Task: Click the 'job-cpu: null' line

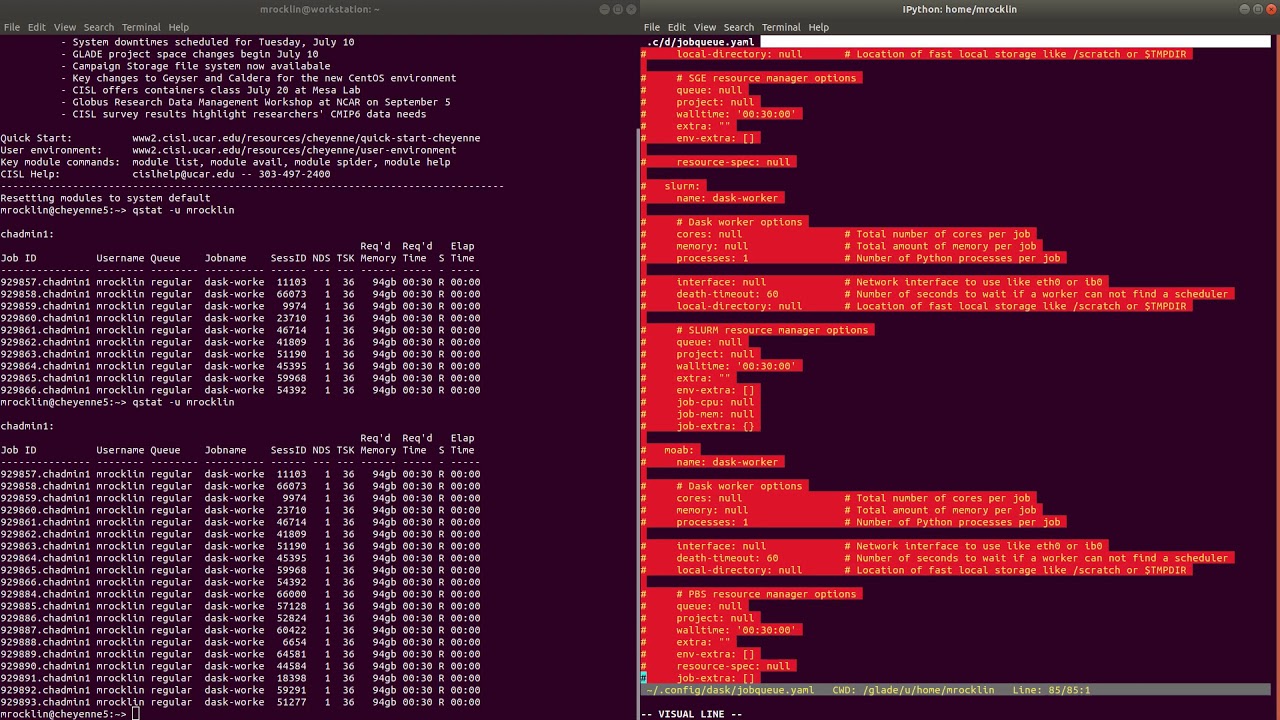Action: 715,402
